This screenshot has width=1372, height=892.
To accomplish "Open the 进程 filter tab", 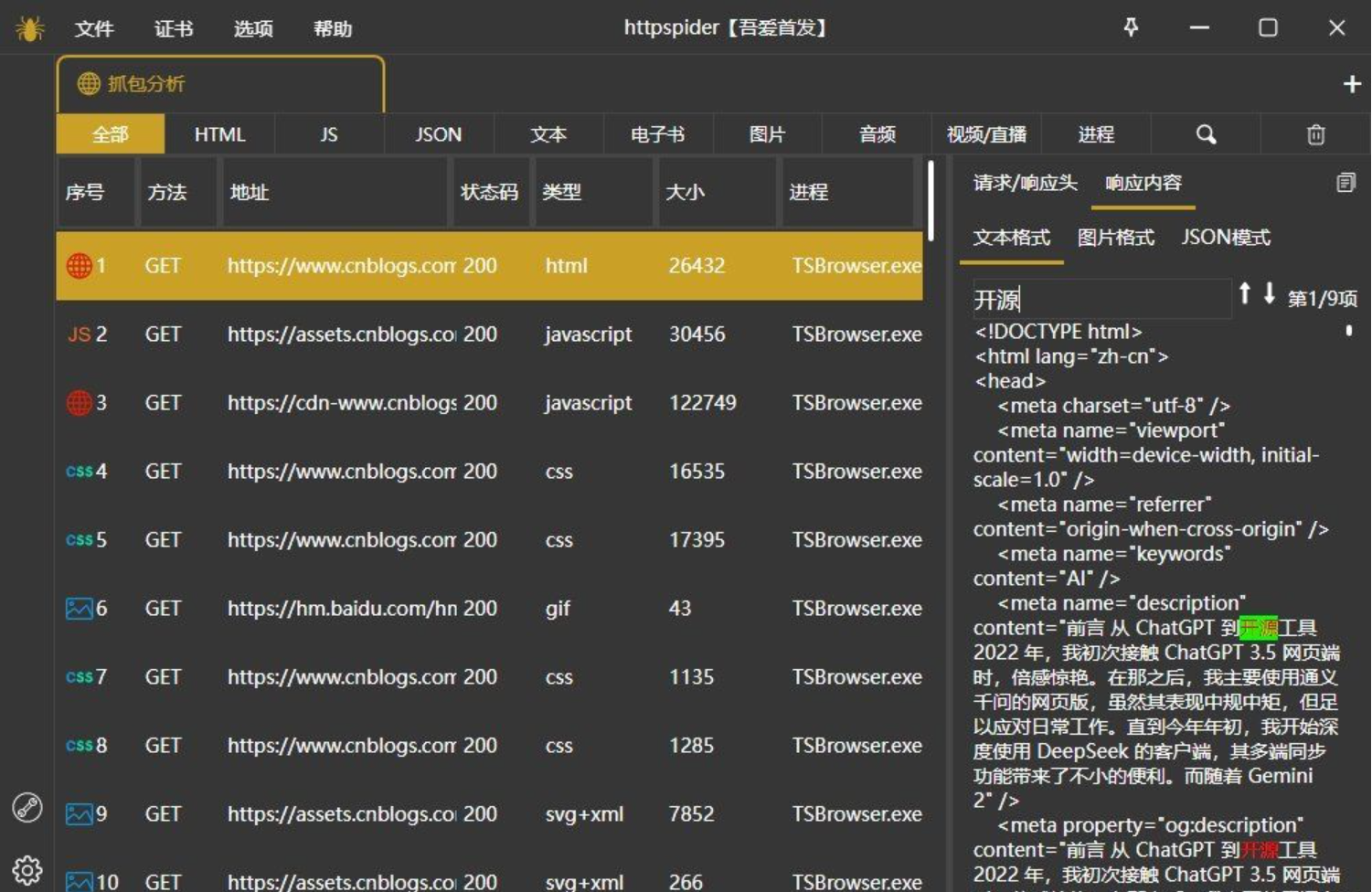I will click(x=1097, y=134).
